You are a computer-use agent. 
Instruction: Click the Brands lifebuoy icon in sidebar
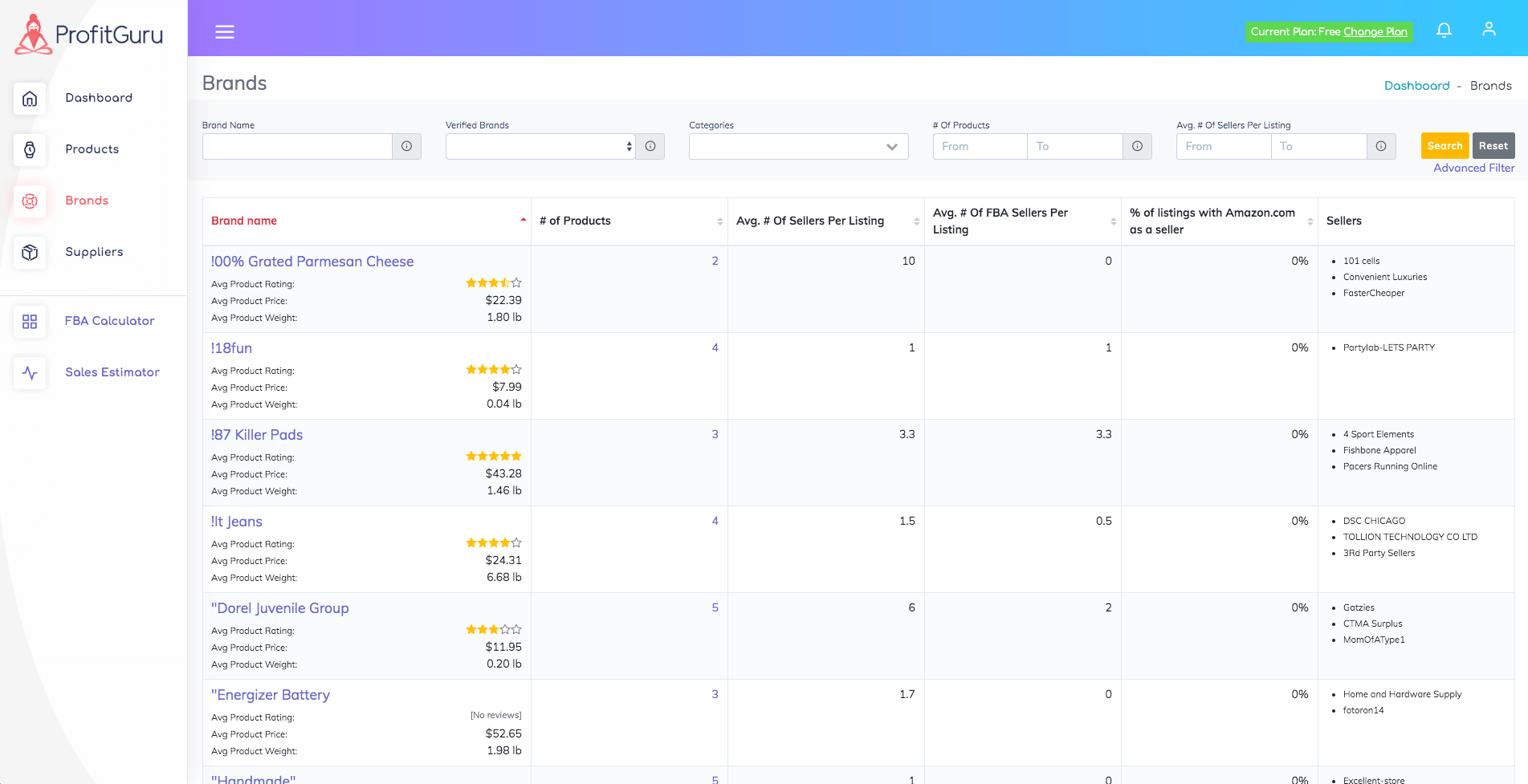[30, 201]
